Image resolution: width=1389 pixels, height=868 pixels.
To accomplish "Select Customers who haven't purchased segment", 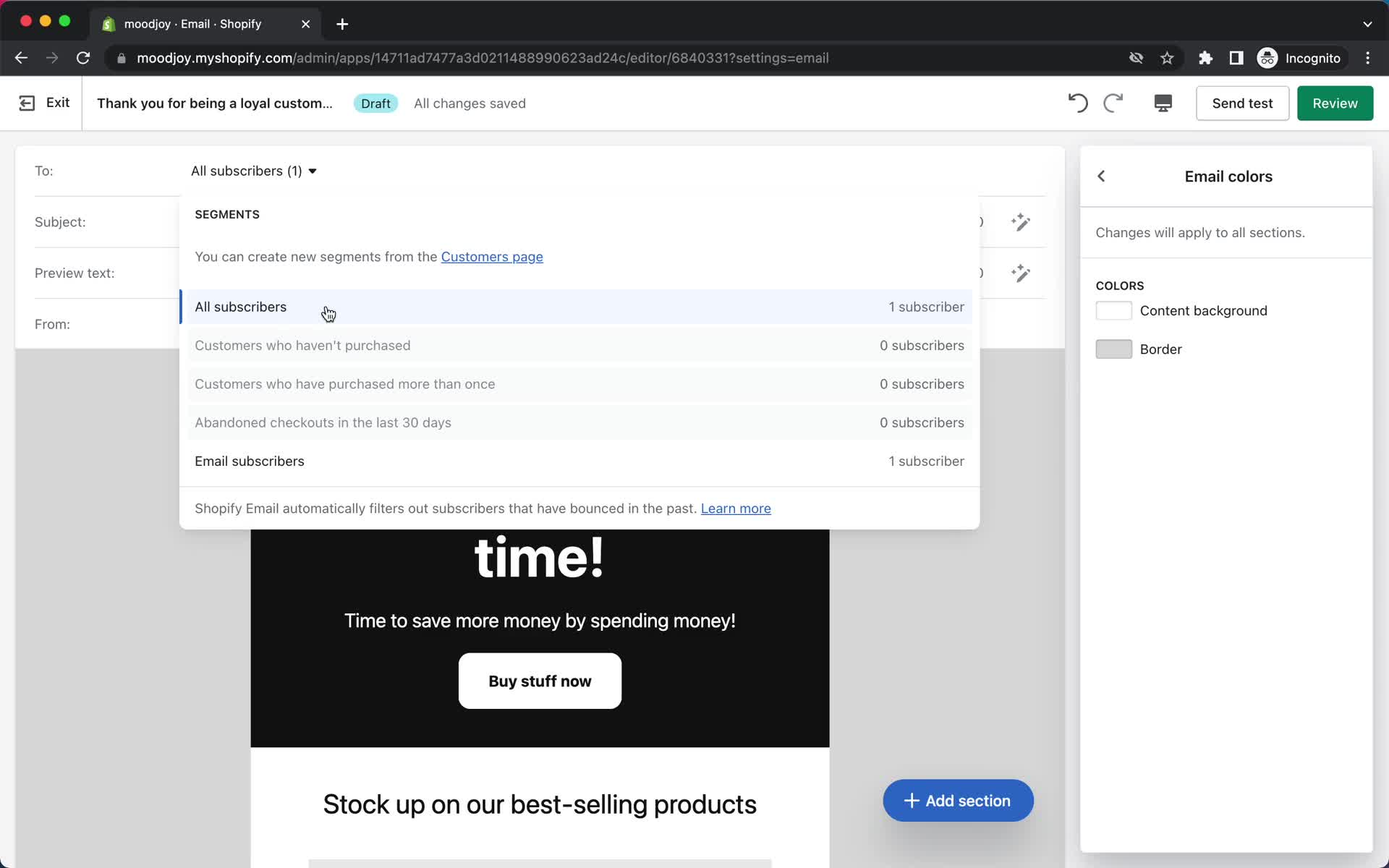I will pyautogui.click(x=303, y=345).
